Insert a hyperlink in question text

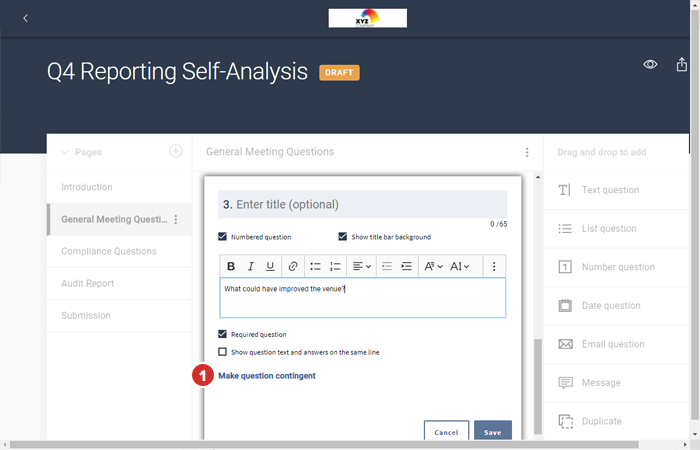(292, 266)
